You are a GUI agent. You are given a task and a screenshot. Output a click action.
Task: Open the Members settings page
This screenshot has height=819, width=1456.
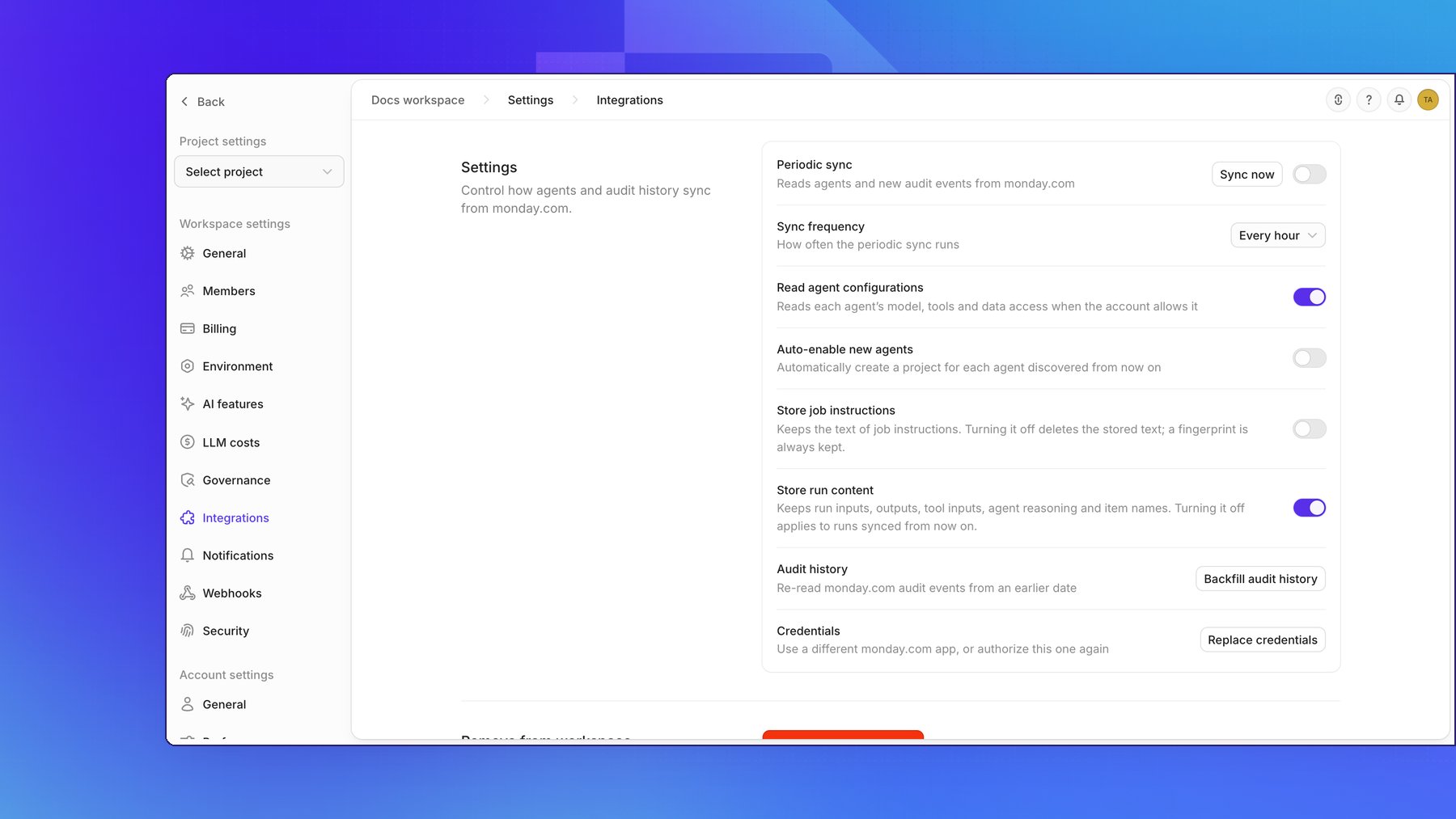click(228, 291)
